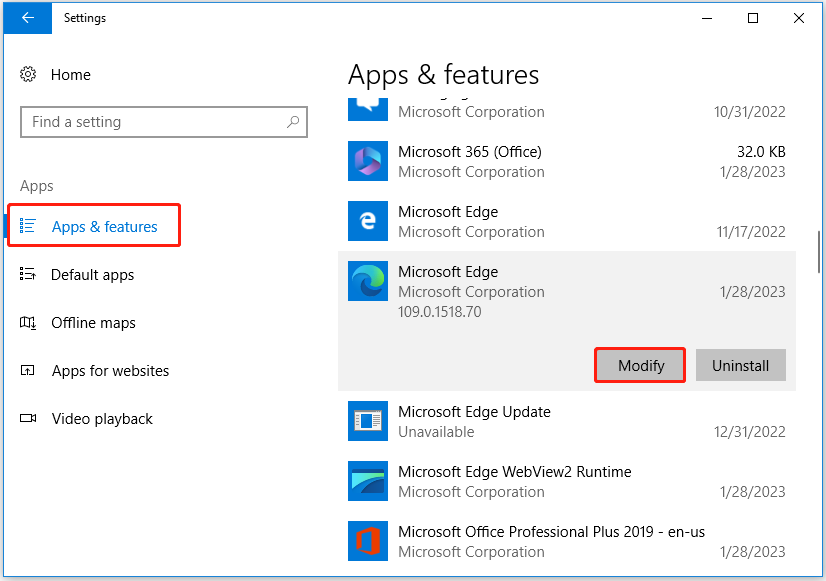Click the Apps section header in sidebar
The width and height of the screenshot is (826, 581).
pyautogui.click(x=37, y=186)
